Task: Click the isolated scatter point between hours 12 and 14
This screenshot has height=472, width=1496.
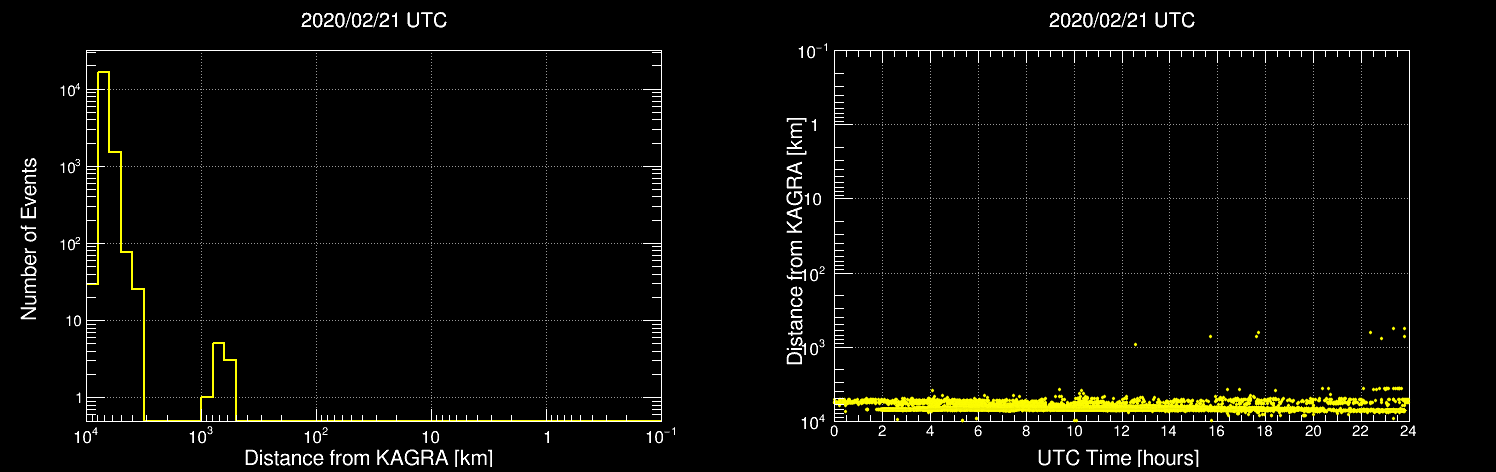Action: coord(1135,344)
